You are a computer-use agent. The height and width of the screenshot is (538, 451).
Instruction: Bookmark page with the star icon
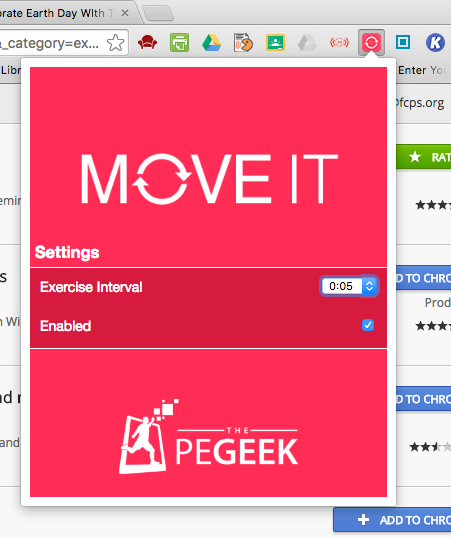[115, 43]
